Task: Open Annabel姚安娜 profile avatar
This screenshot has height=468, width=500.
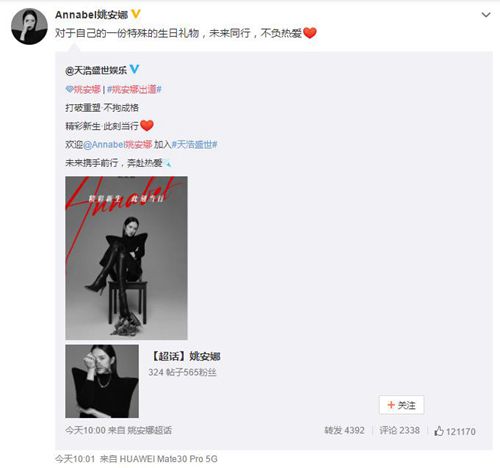Action: [29, 26]
